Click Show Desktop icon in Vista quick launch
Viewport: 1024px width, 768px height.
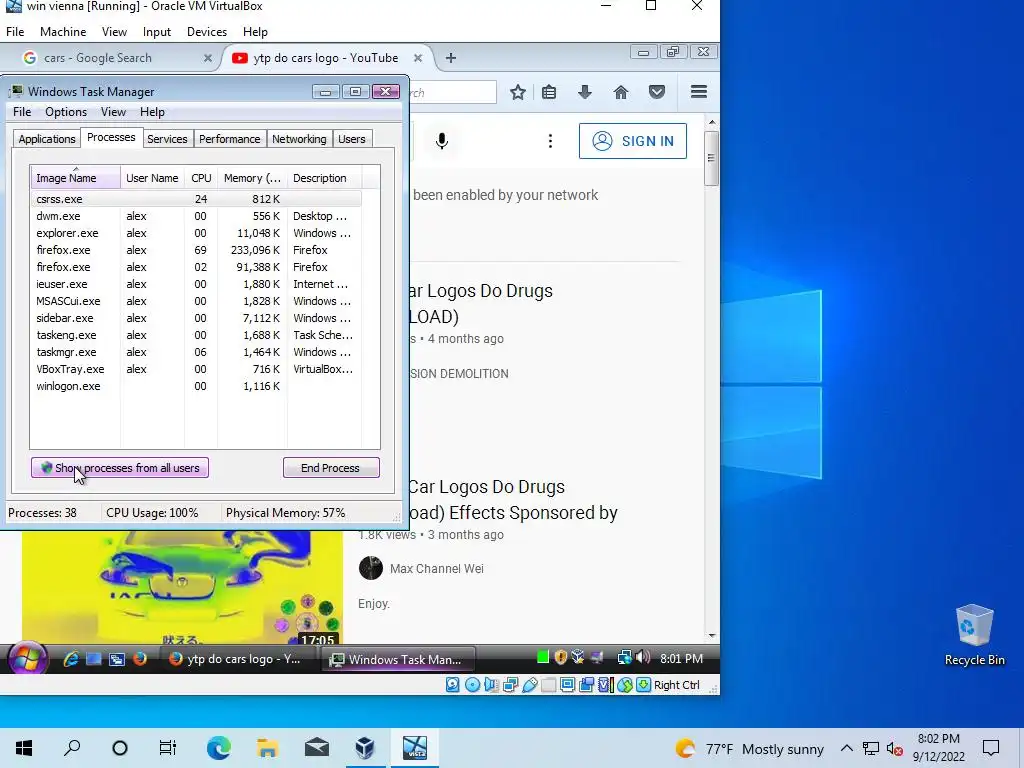point(94,659)
